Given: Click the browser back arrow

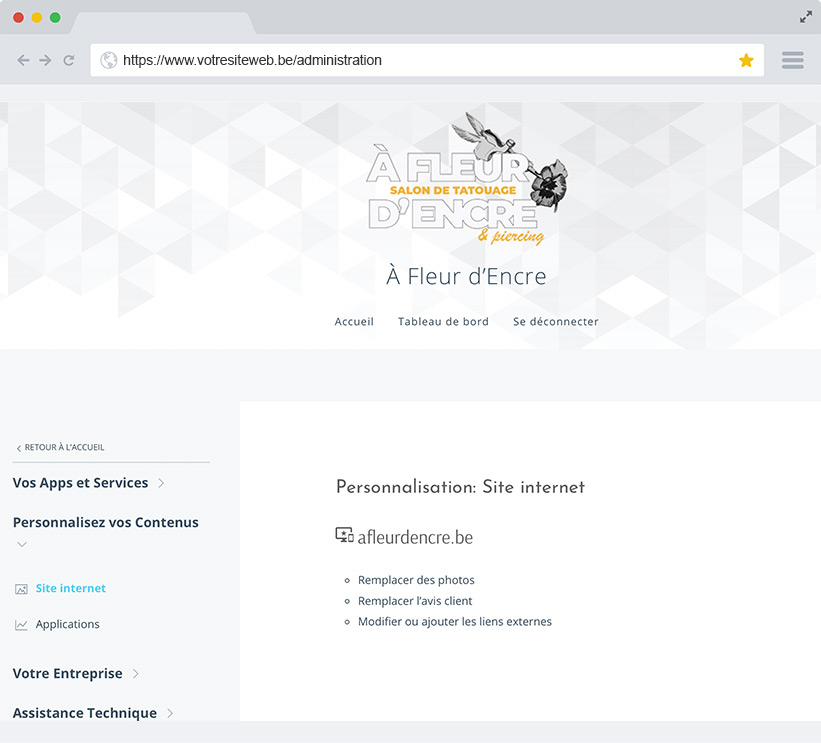Looking at the screenshot, I should pyautogui.click(x=23, y=60).
